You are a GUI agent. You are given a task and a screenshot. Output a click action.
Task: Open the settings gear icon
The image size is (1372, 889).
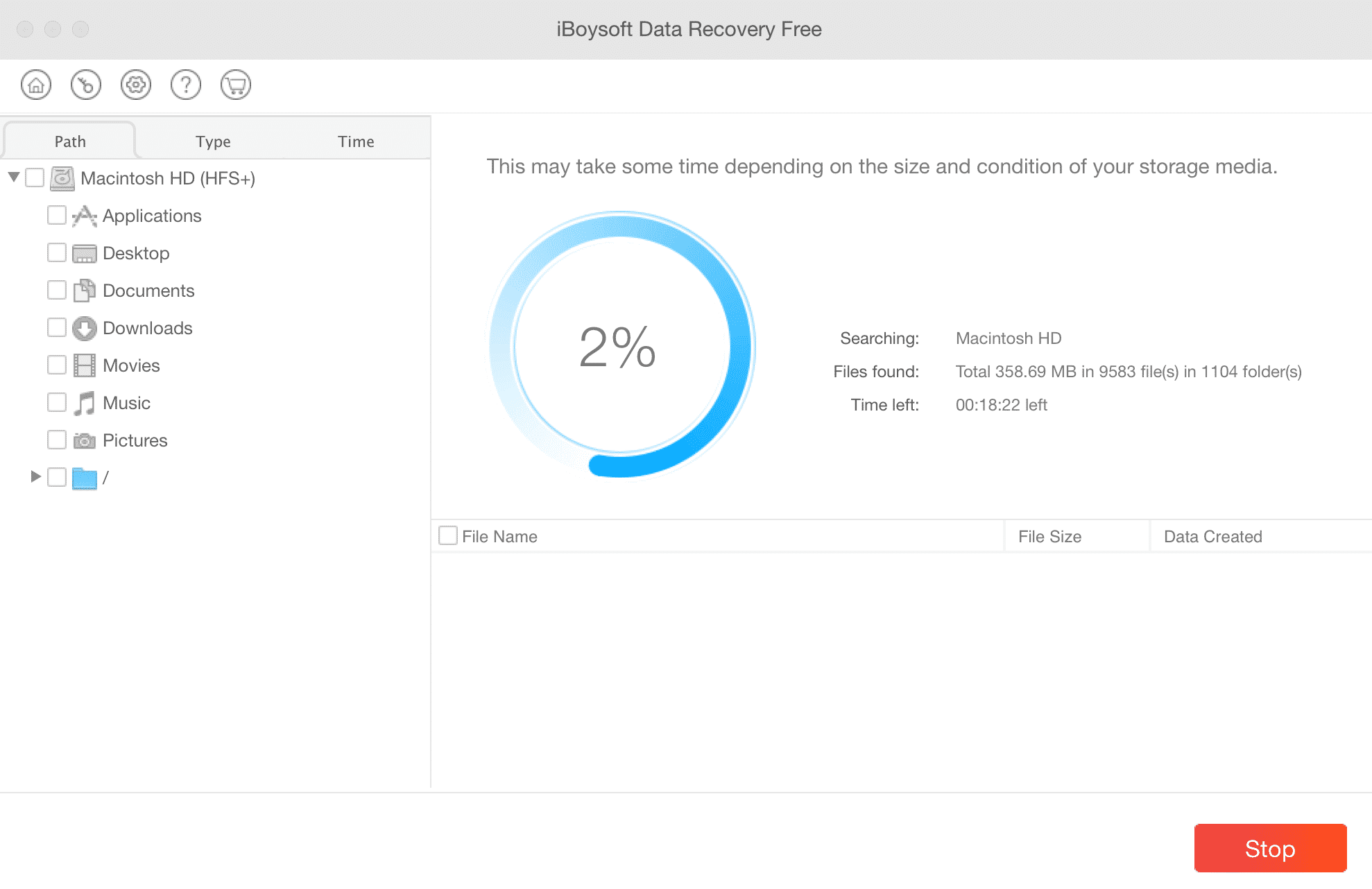click(136, 85)
